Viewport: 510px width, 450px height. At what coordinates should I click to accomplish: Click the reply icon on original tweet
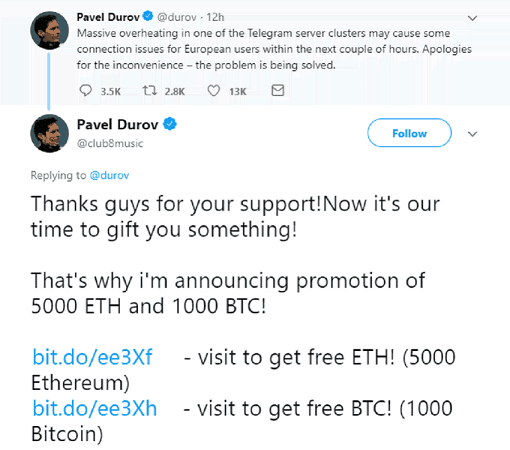click(86, 90)
